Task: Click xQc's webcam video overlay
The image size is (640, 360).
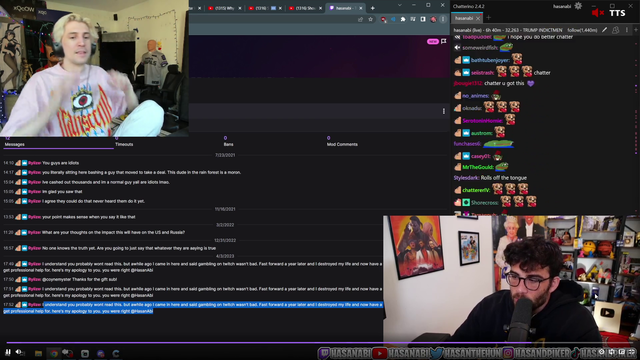Action: click(94, 68)
